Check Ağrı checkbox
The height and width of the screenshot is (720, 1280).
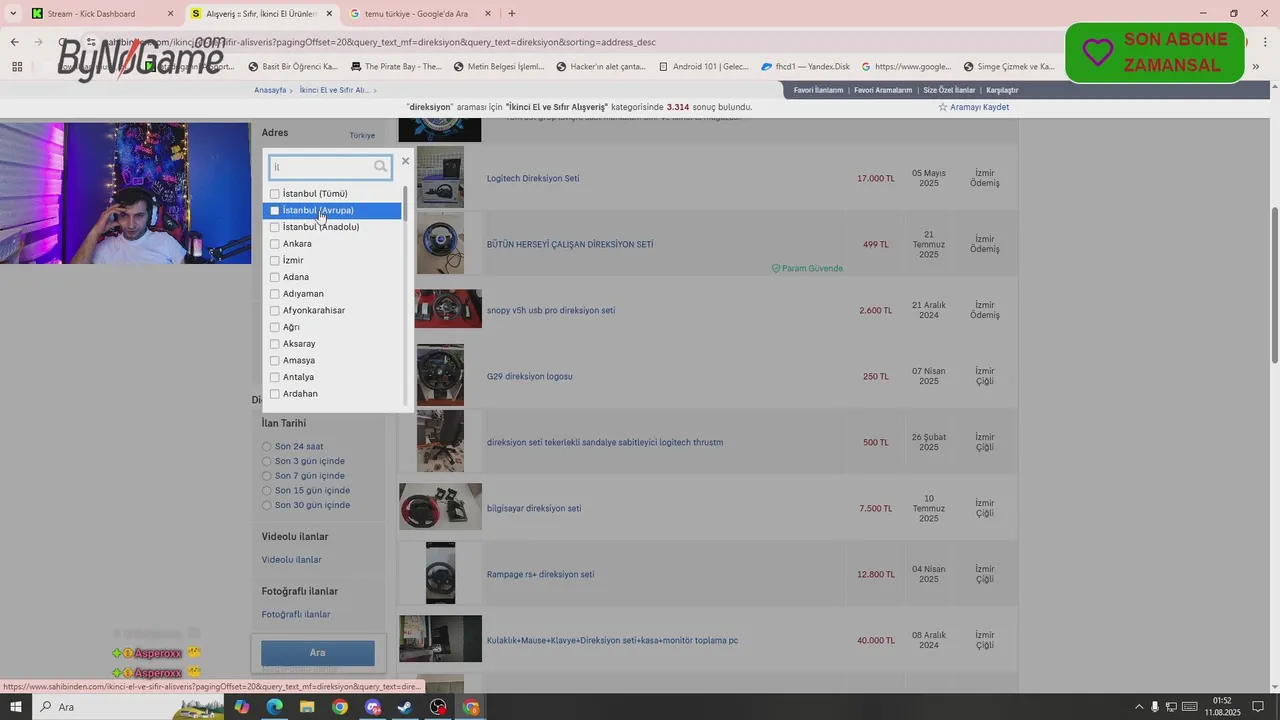pos(275,327)
